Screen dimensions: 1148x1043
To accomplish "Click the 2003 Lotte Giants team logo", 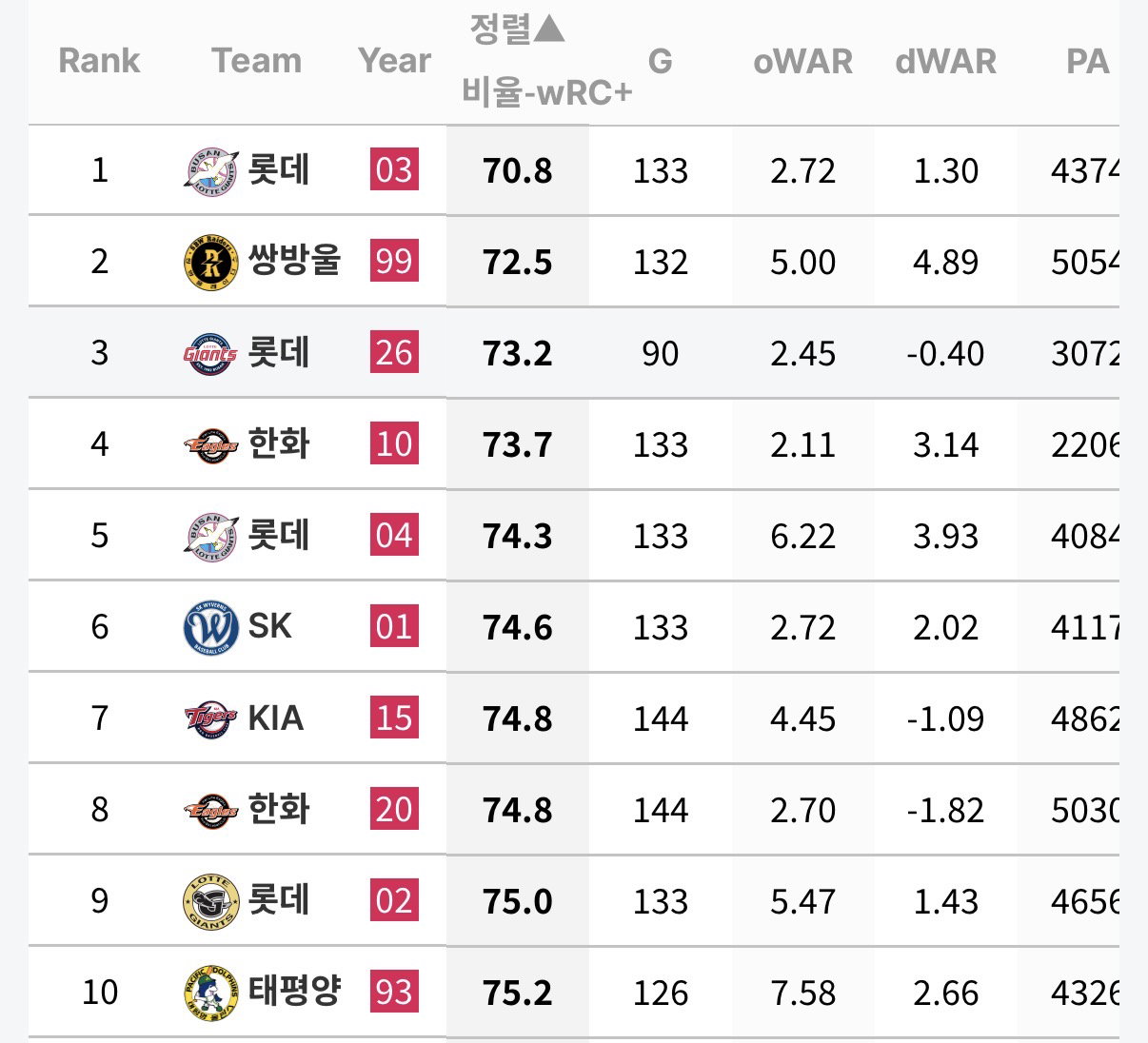I will [210, 171].
